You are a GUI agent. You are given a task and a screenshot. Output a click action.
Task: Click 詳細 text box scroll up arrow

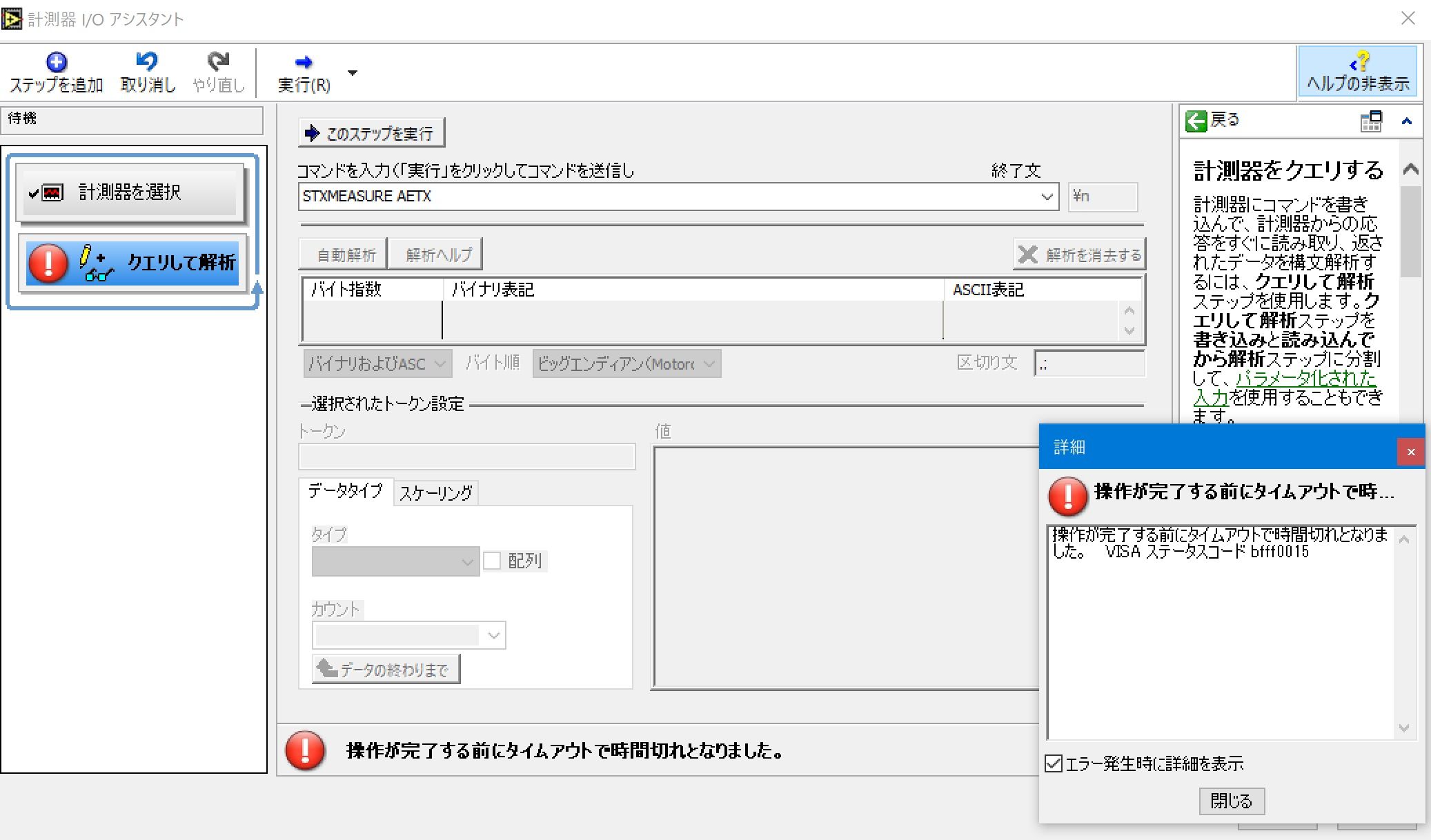(1404, 539)
